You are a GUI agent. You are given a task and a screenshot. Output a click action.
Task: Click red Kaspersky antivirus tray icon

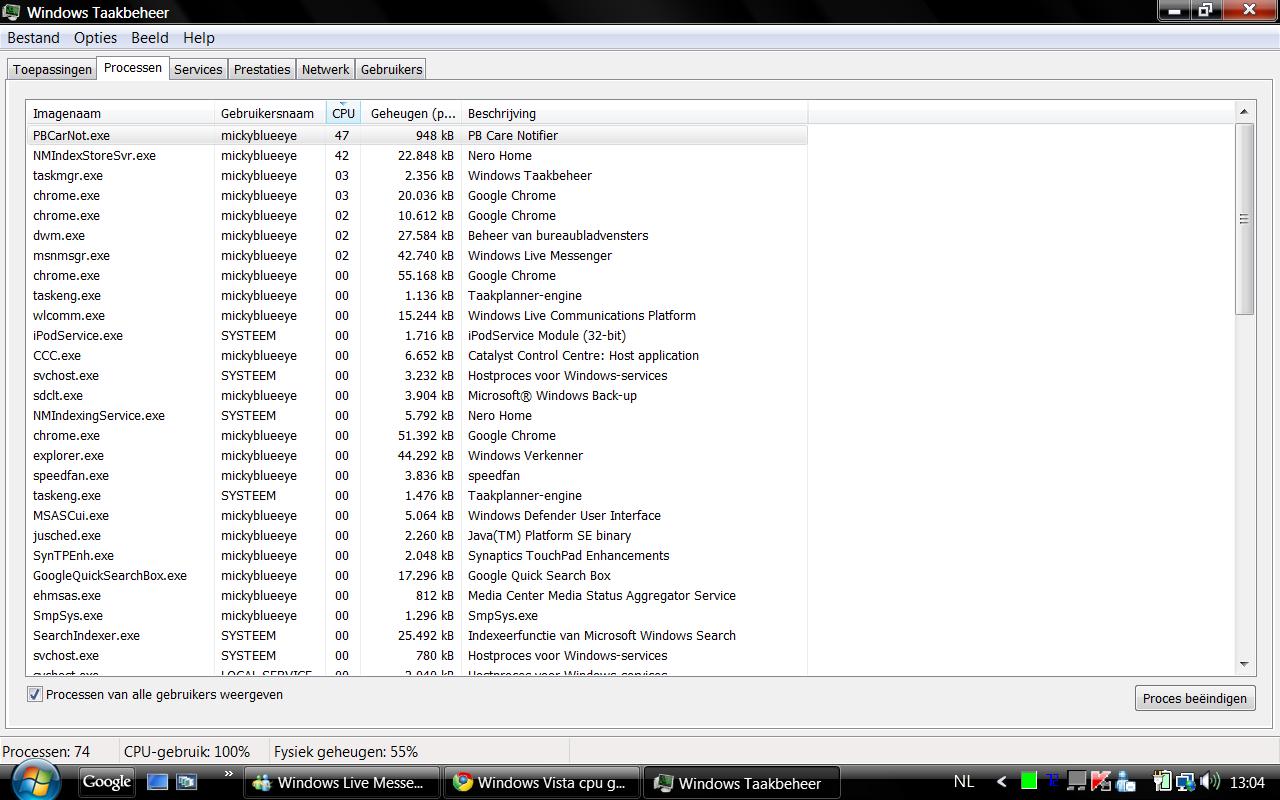coord(1101,781)
